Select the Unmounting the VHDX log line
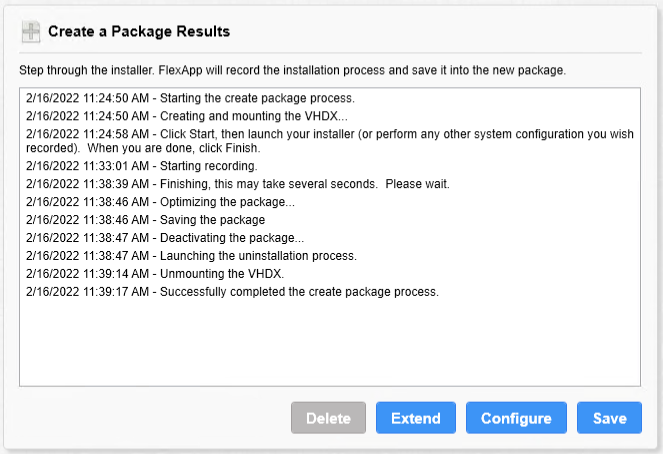This screenshot has width=663, height=454. point(155,273)
